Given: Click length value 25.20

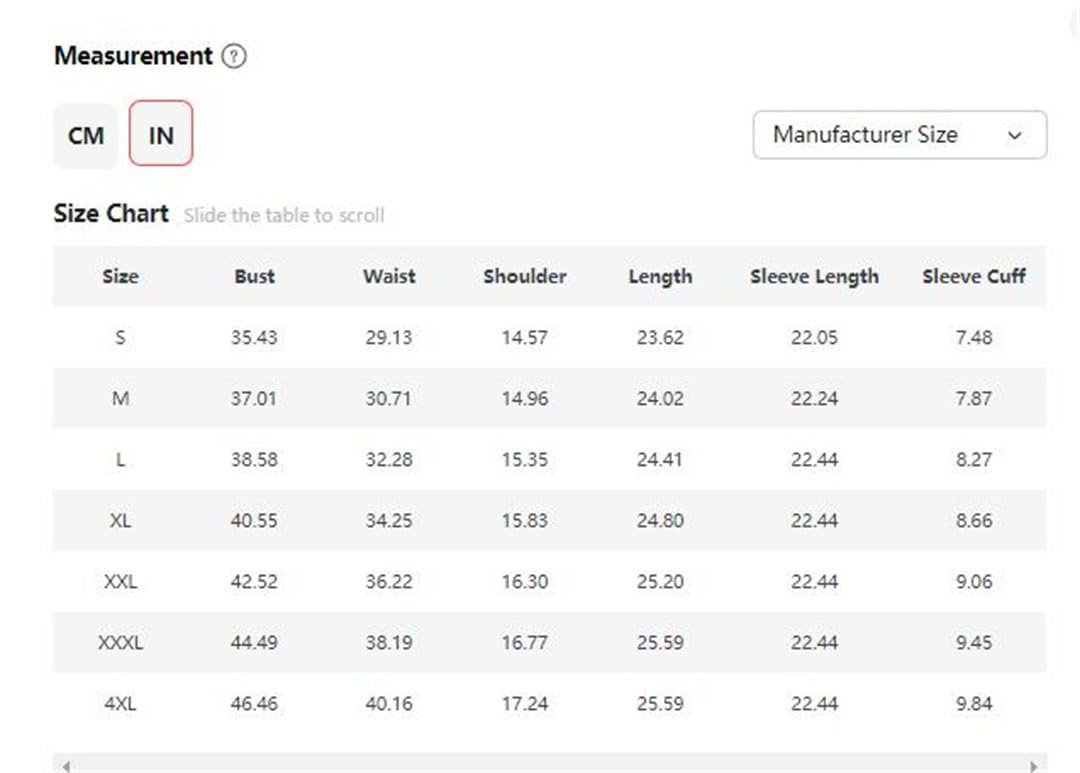Looking at the screenshot, I should click(660, 581).
